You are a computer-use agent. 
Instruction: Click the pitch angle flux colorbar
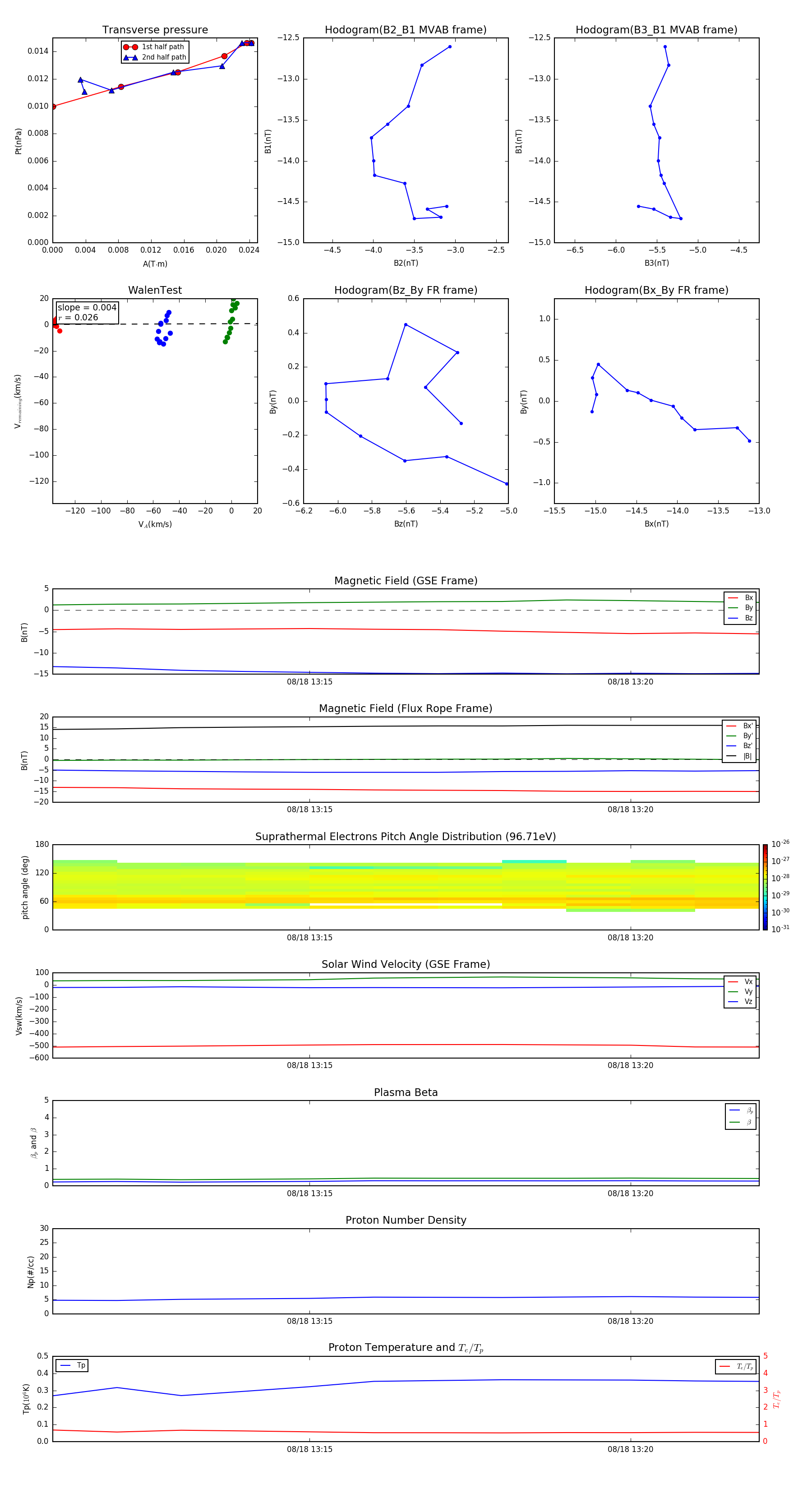click(x=765, y=888)
